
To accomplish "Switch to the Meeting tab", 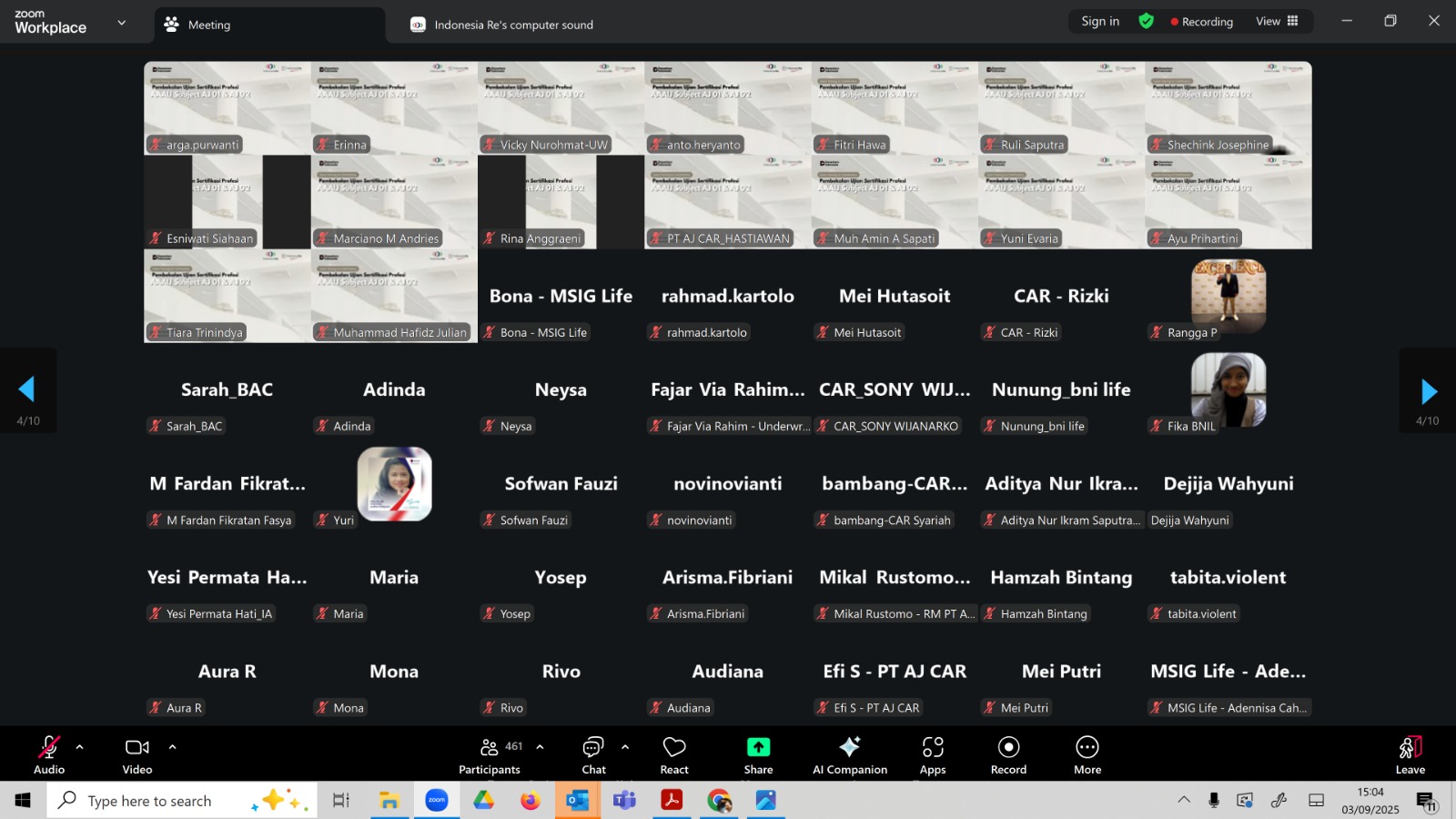I will (x=209, y=25).
